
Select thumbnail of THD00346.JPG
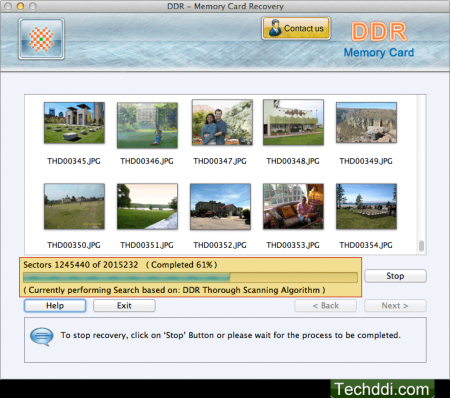[147, 125]
